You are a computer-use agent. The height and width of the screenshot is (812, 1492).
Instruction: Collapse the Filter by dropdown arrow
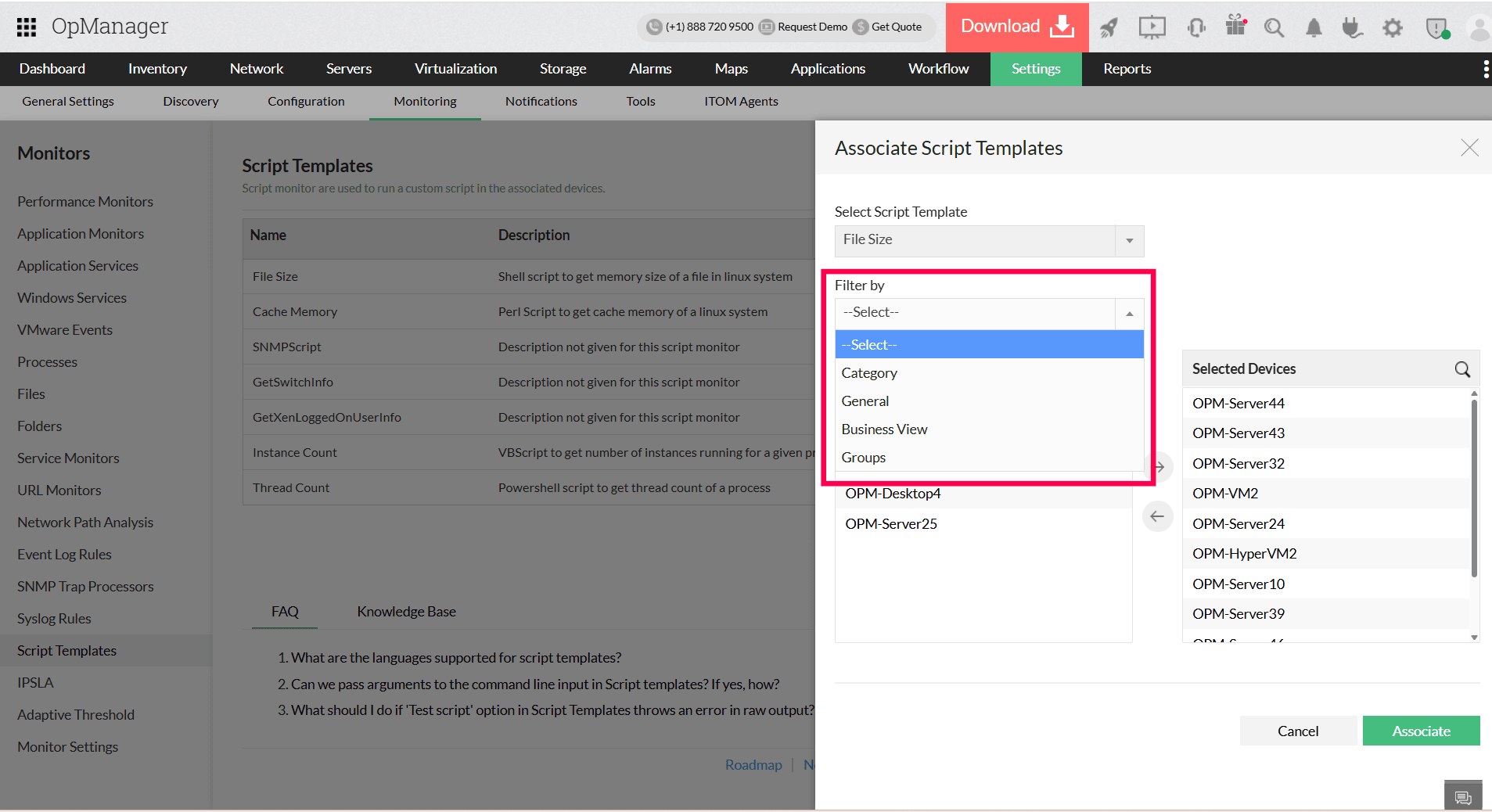click(x=1130, y=314)
